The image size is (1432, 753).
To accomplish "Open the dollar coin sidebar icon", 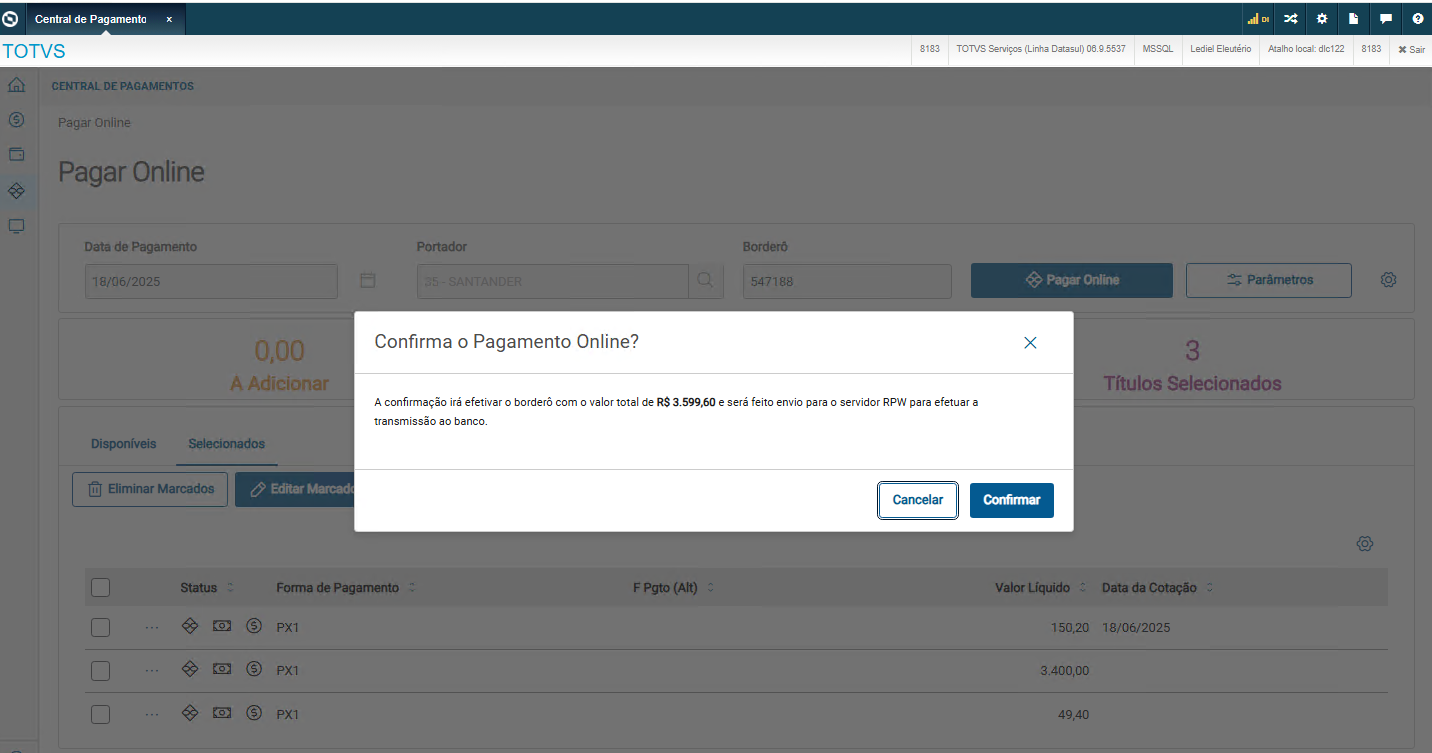I will pos(16,120).
